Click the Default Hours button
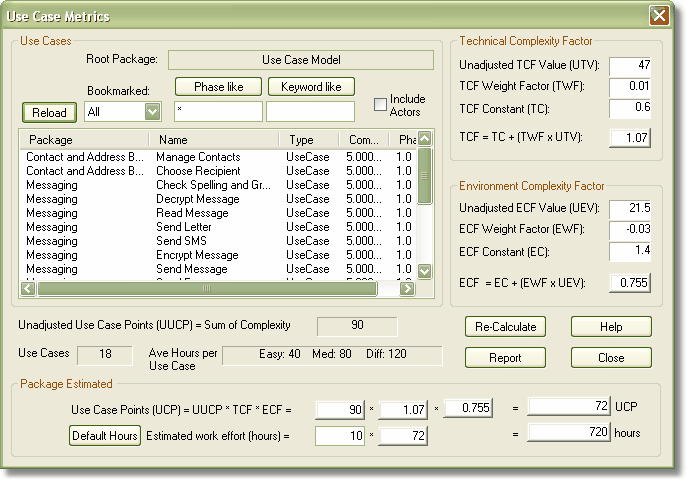 [x=105, y=436]
